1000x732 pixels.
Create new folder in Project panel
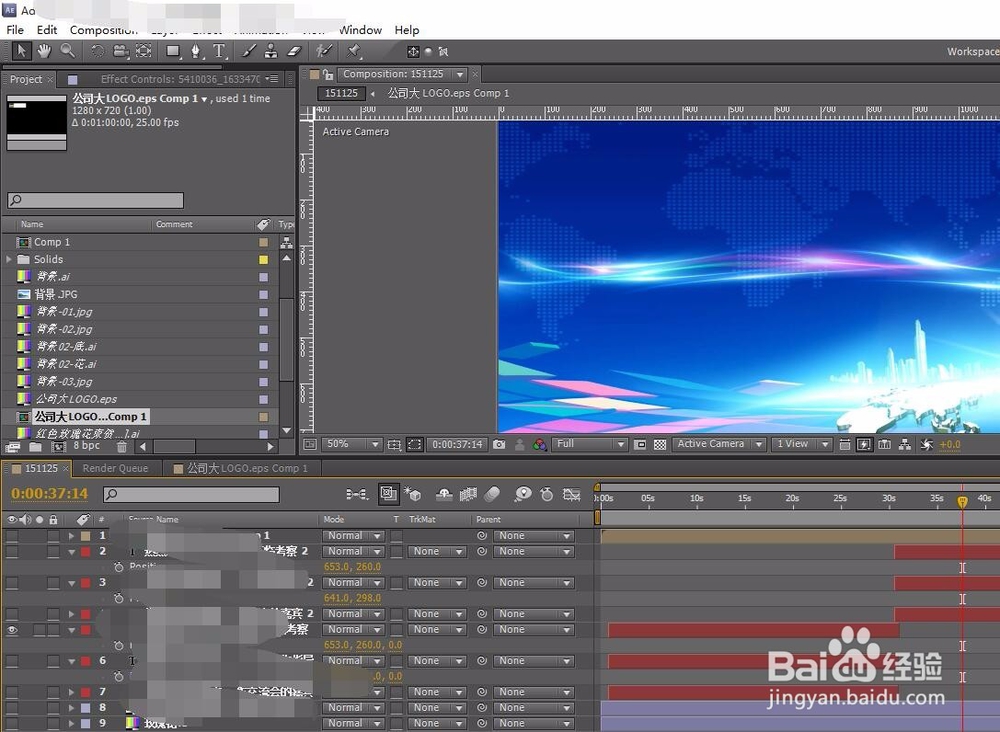tap(35, 447)
